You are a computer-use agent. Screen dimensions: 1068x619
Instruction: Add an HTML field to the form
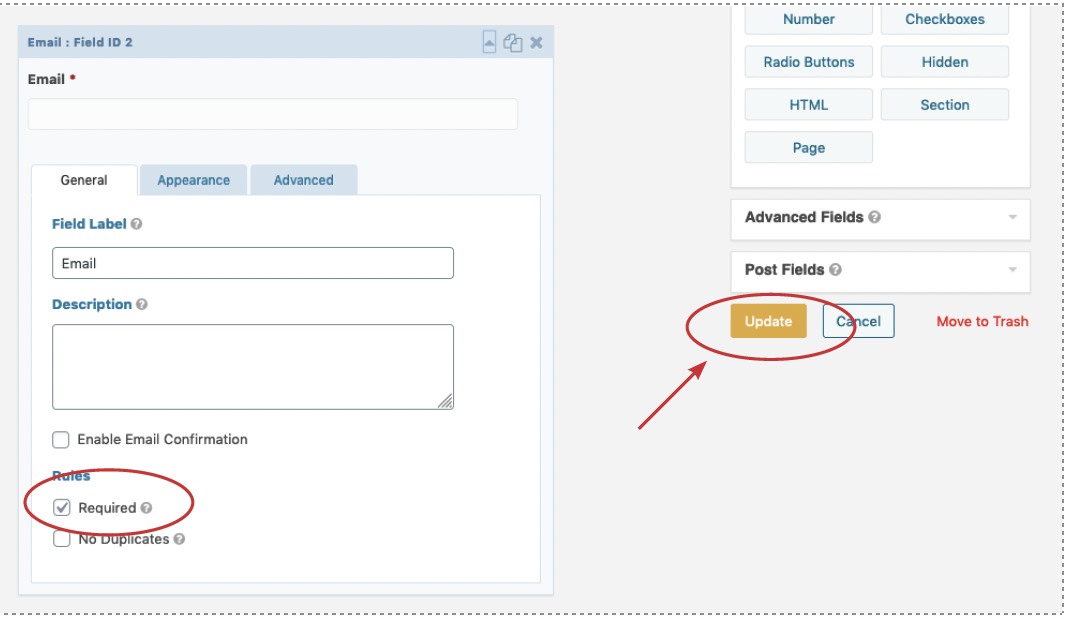pyautogui.click(x=808, y=104)
